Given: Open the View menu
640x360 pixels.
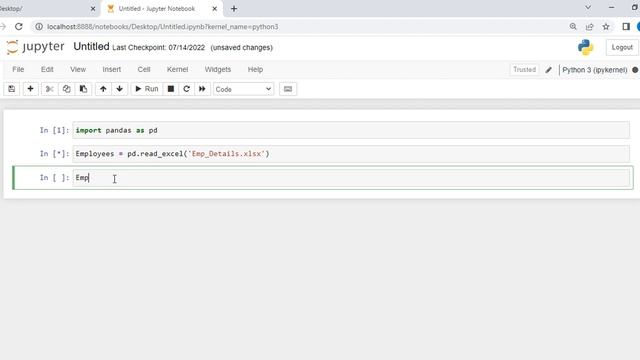Looking at the screenshot, I should 78,69.
